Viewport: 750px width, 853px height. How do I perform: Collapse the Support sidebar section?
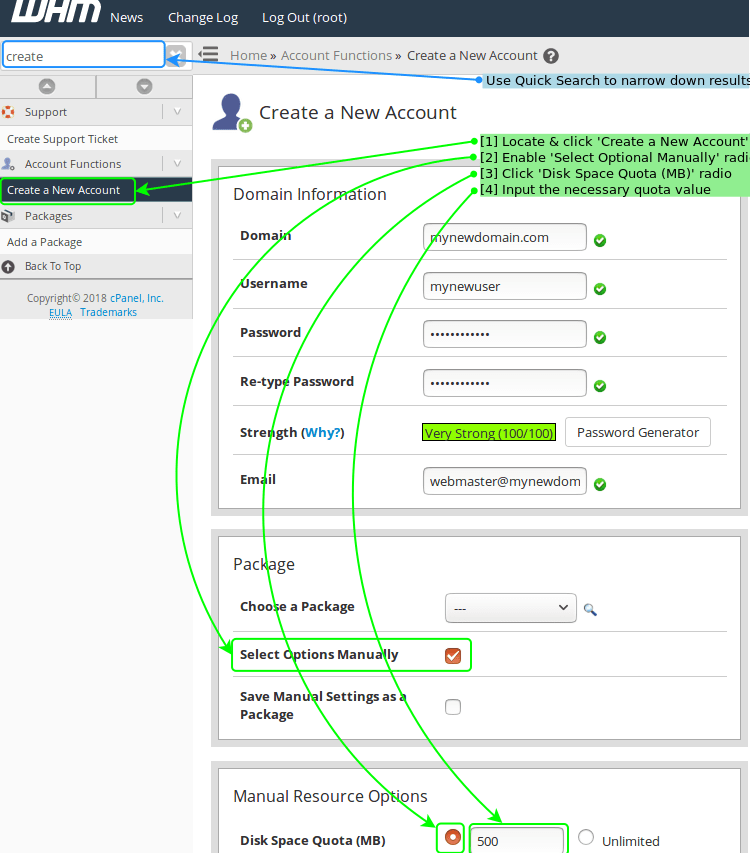click(177, 112)
